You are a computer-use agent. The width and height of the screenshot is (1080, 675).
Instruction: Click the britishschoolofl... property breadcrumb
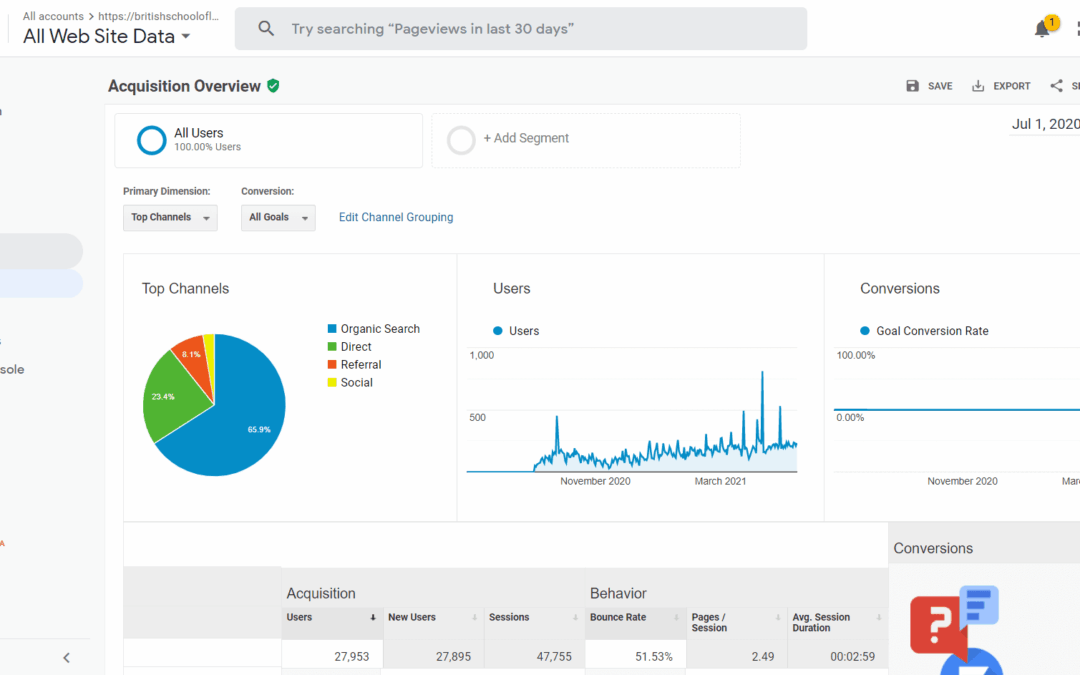(158, 16)
